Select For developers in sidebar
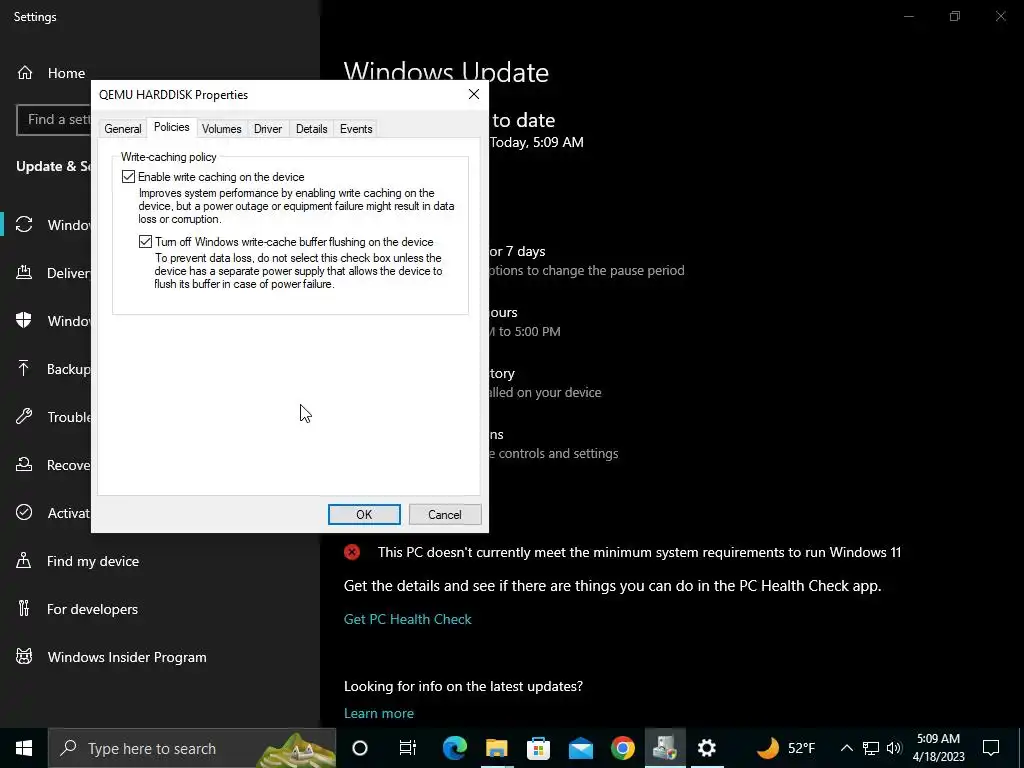Viewport: 1024px width, 768px height. pyautogui.click(x=92, y=609)
